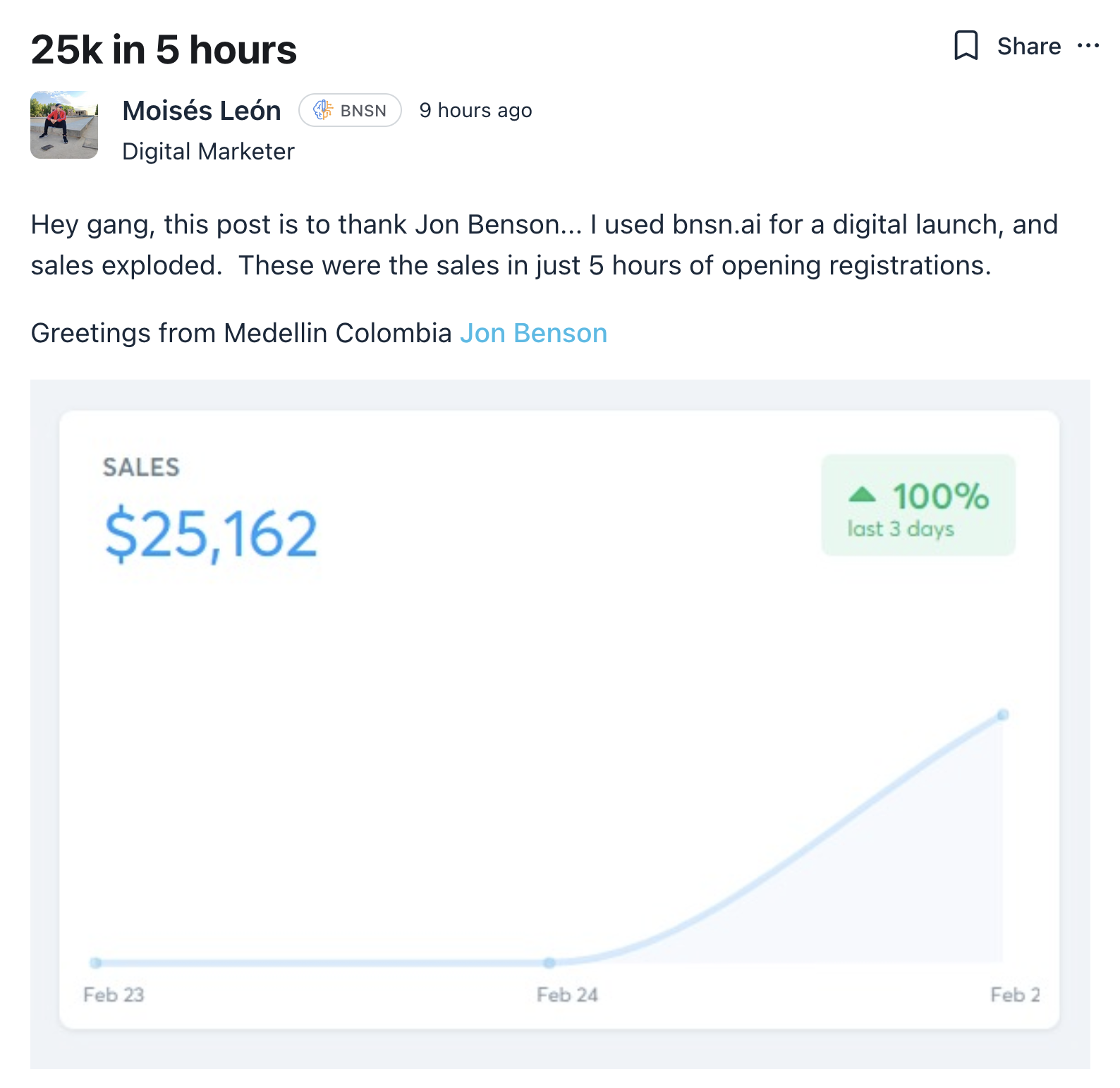The height and width of the screenshot is (1088, 1120).
Task: Open Moisés León's profile picture
Action: 64,125
